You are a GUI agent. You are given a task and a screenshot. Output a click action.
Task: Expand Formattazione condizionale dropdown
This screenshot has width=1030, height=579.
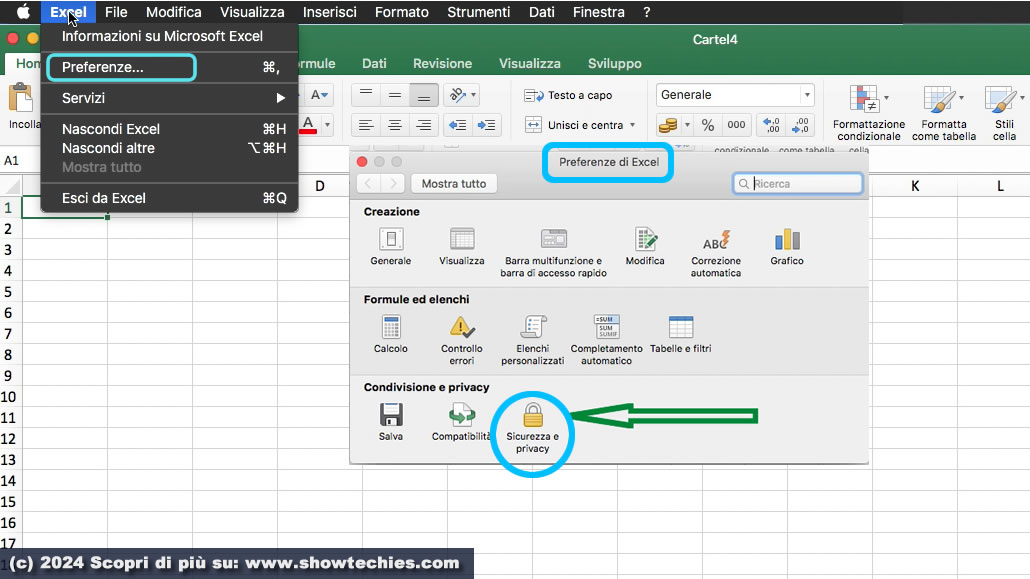(886, 98)
